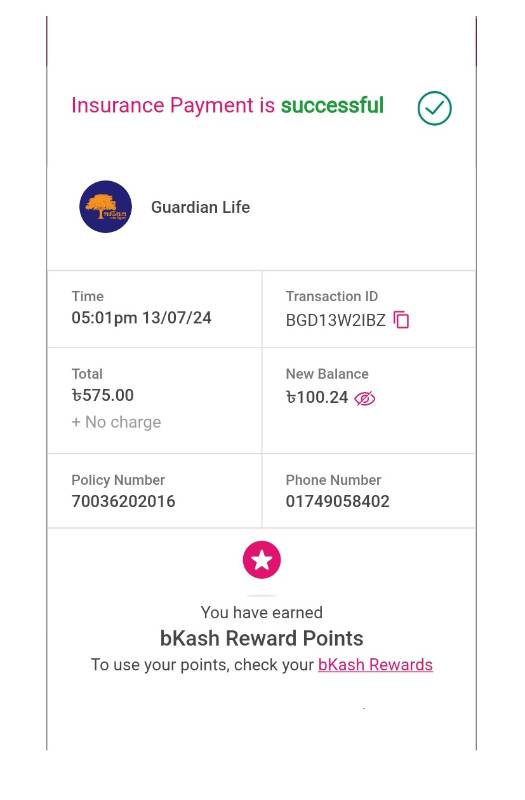Tap the Guardian Life merchant name

201,207
